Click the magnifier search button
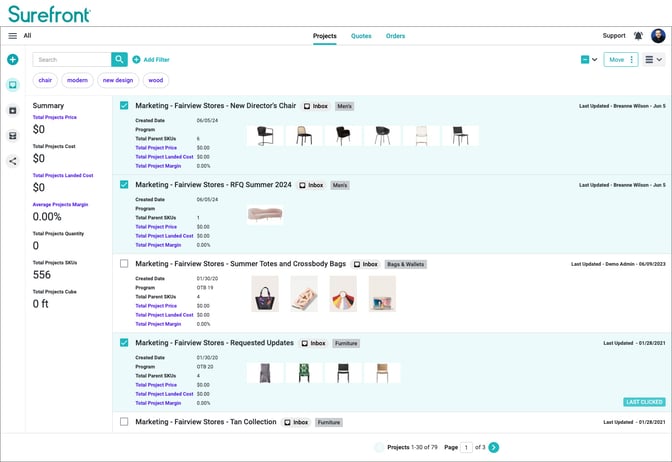The width and height of the screenshot is (672, 462). coord(119,60)
